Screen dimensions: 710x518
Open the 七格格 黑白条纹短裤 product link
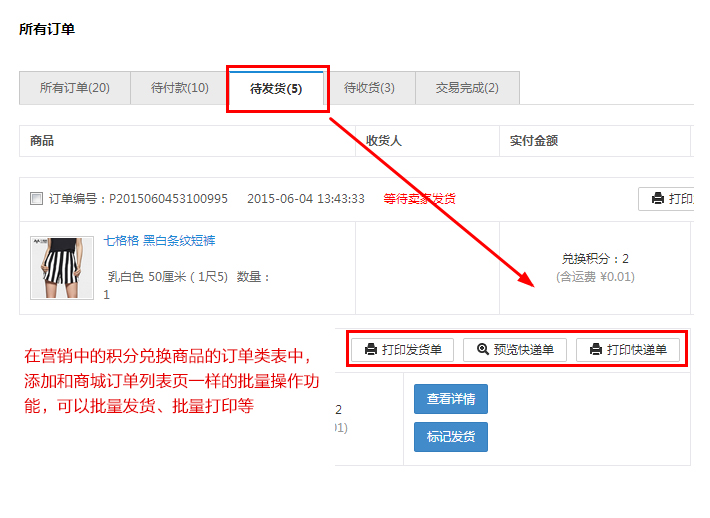coord(160,241)
